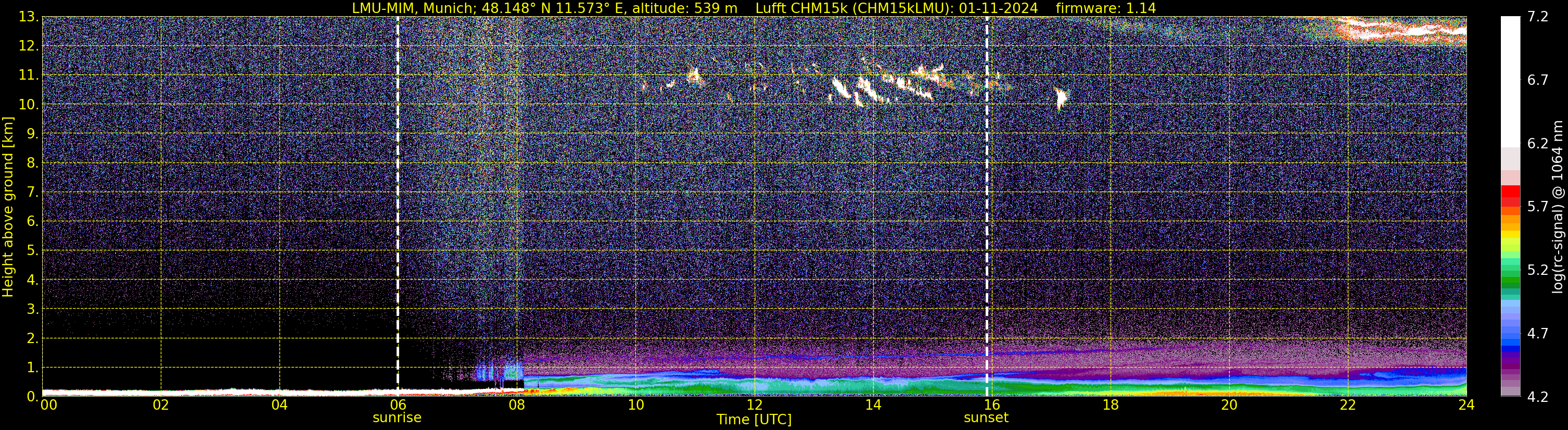Screen dimensions: 1568x430
Task: Click the '02' time axis tick label
Action: tap(161, 405)
